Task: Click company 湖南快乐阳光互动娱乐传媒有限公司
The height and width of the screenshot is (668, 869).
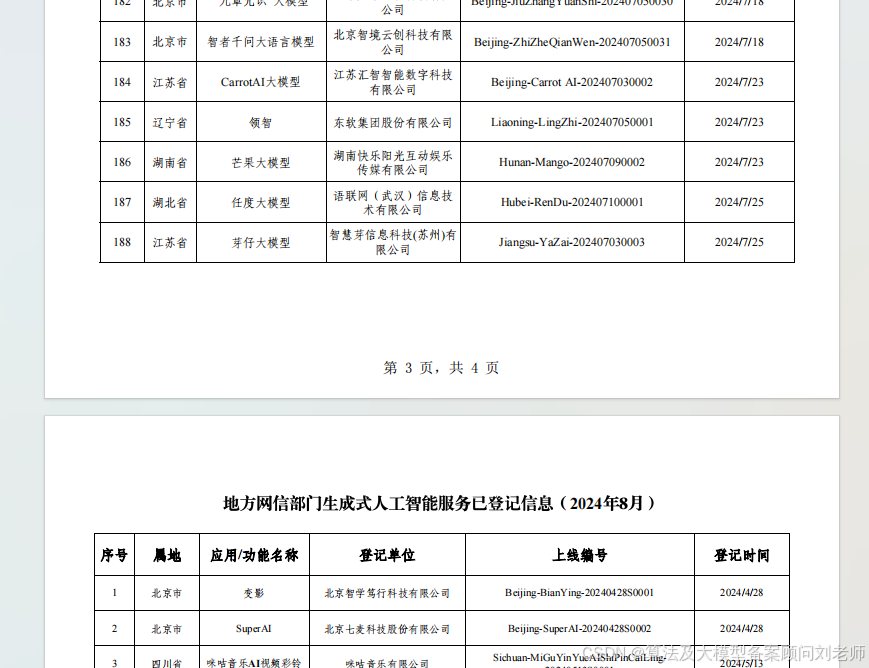Action: (393, 162)
